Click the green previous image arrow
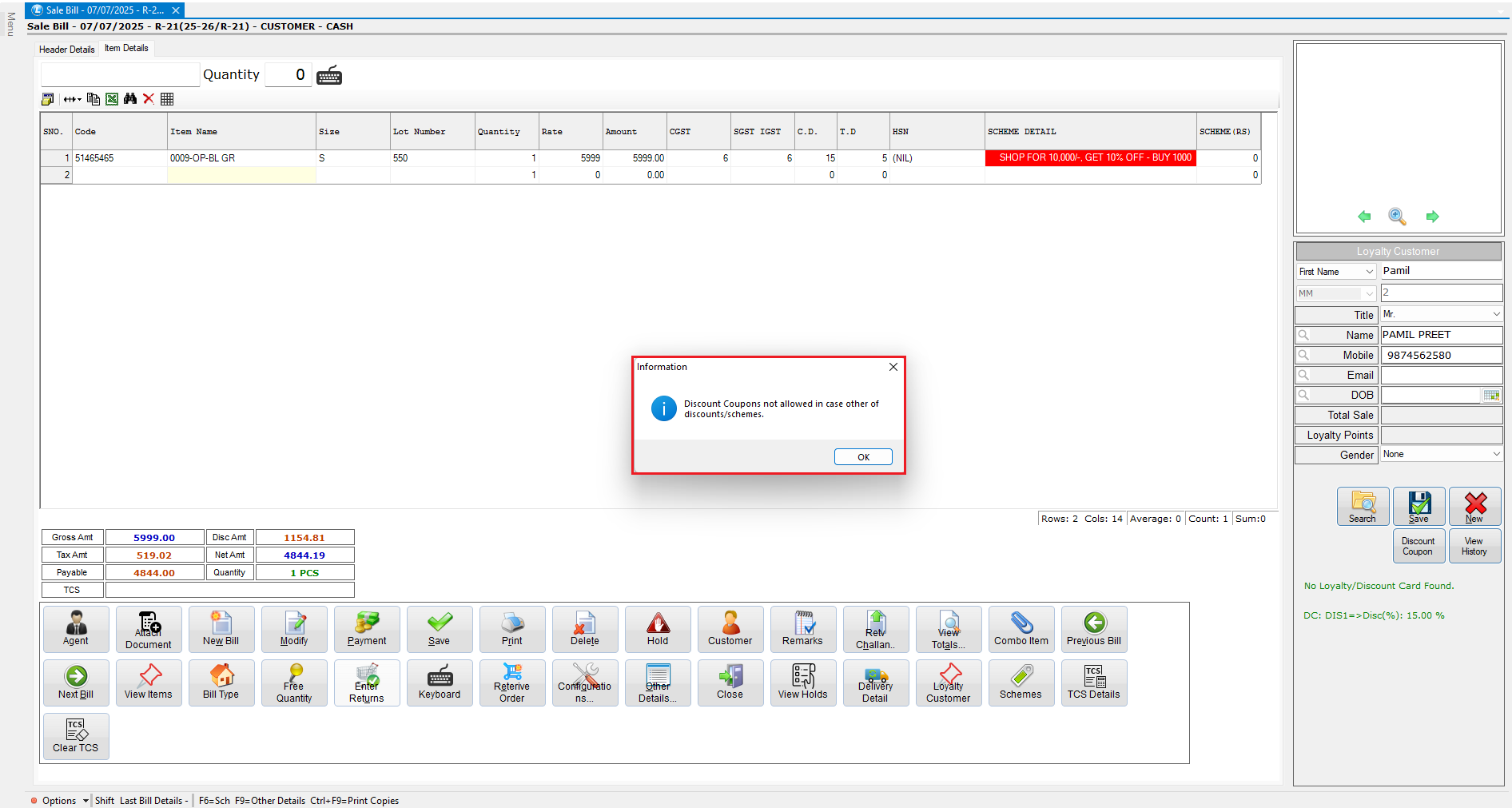The image size is (1512, 808). click(x=1364, y=217)
